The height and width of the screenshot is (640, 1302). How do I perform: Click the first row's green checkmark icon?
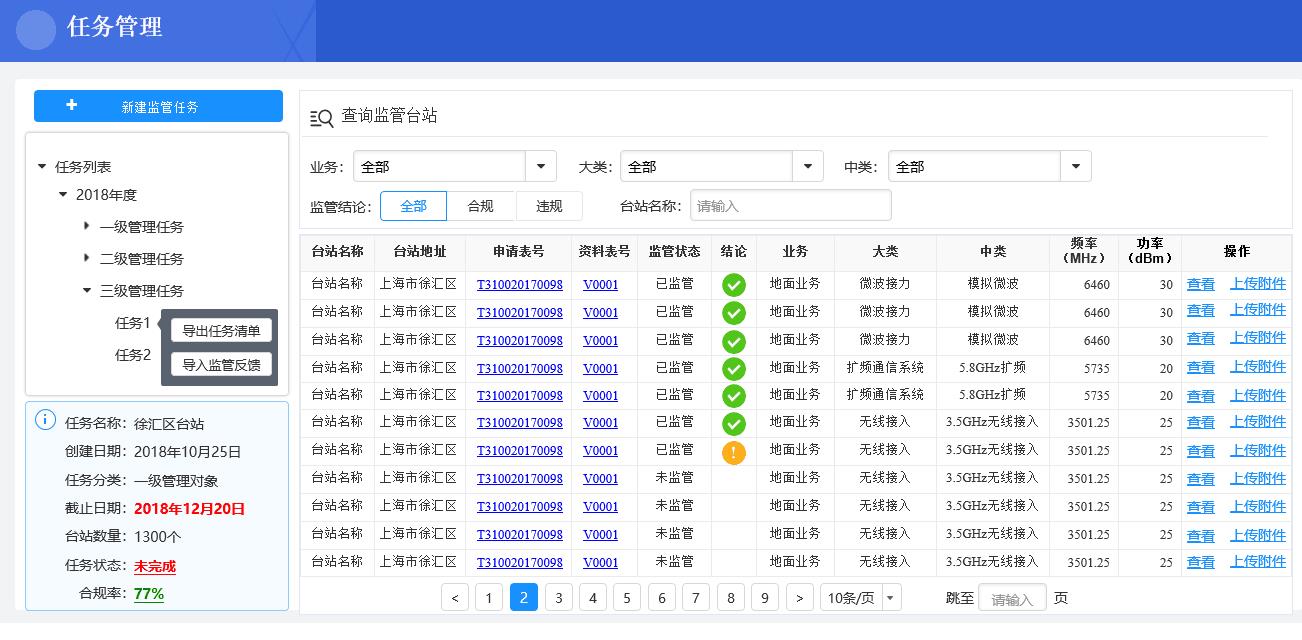tap(734, 285)
